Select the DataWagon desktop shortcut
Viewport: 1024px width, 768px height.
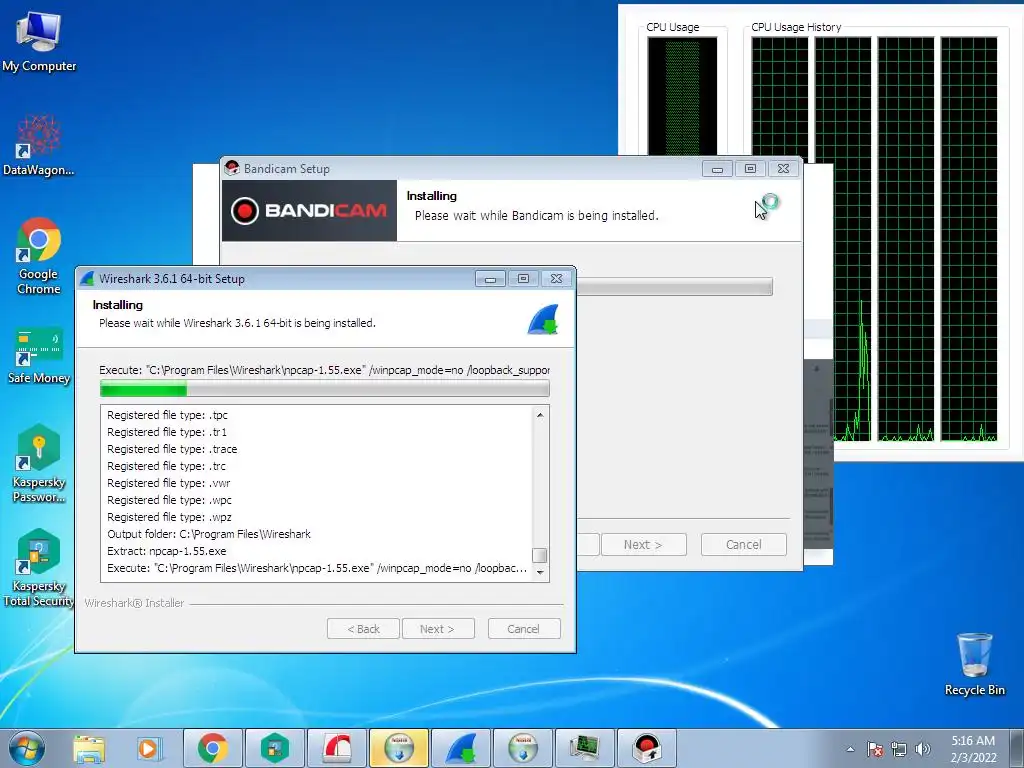pos(39,146)
